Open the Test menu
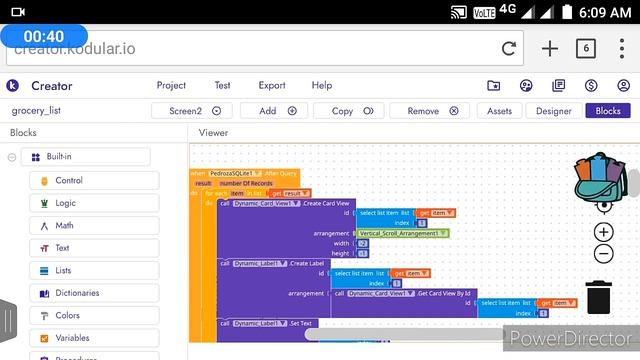Image resolution: width=640 pixels, height=360 pixels. click(x=222, y=85)
